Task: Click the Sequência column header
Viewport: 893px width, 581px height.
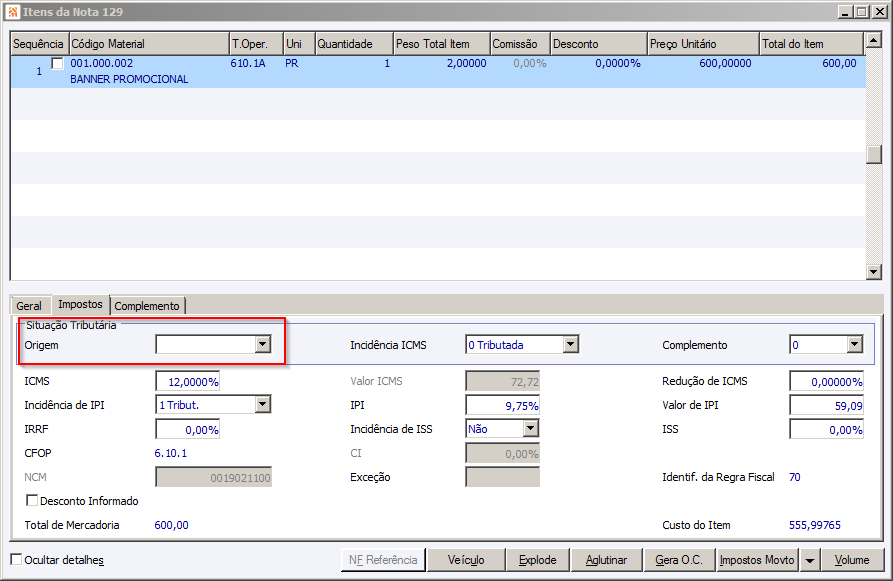Action: [39, 44]
